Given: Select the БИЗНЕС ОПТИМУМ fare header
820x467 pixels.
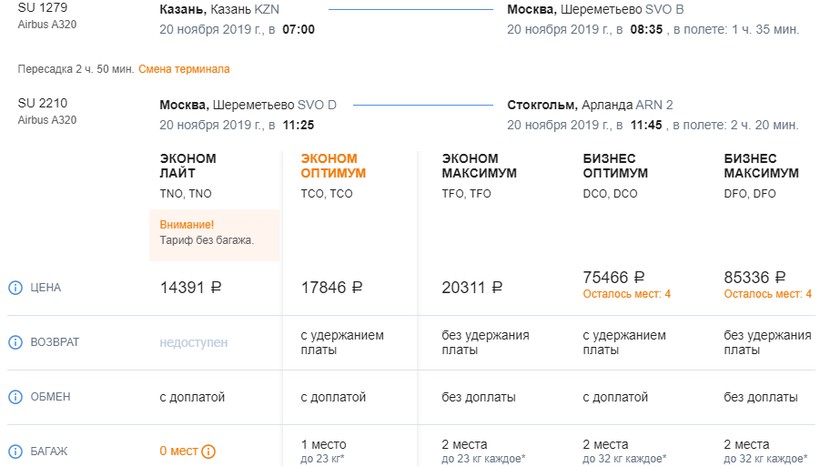Looking at the screenshot, I should (615, 166).
